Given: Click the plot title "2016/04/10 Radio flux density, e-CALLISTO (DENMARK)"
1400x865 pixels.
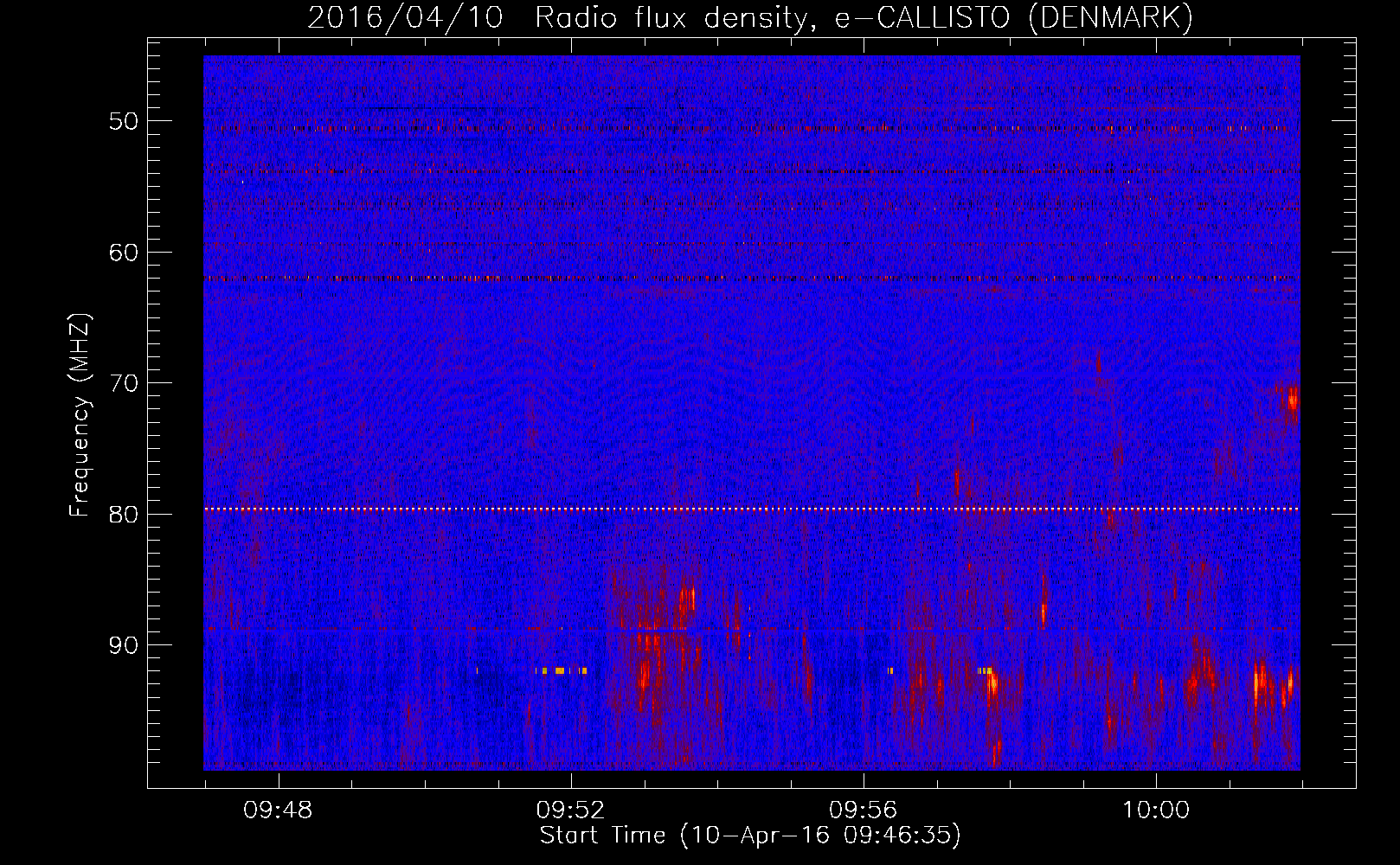Looking at the screenshot, I should 750,17.
